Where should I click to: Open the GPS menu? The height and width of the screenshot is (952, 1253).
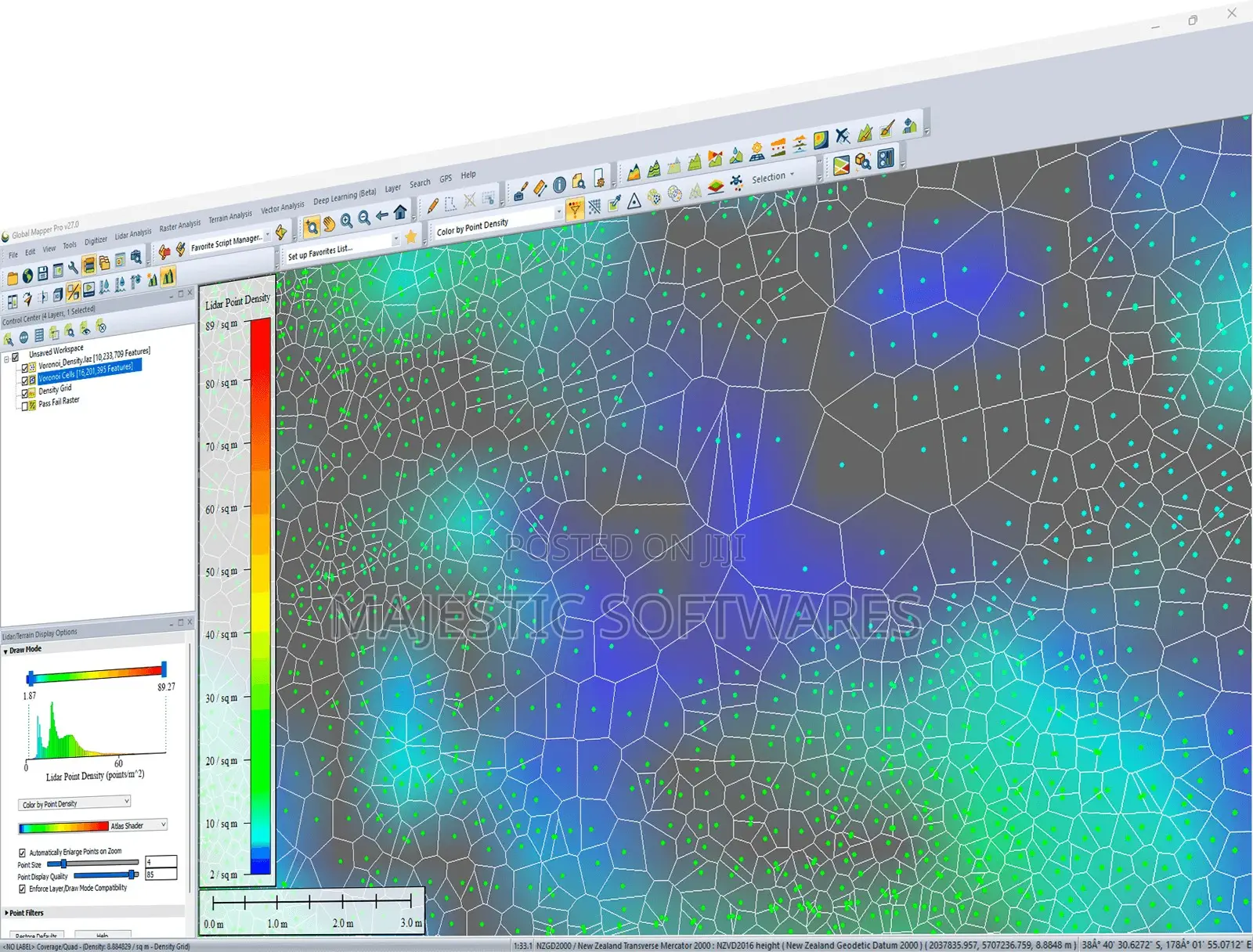[446, 178]
